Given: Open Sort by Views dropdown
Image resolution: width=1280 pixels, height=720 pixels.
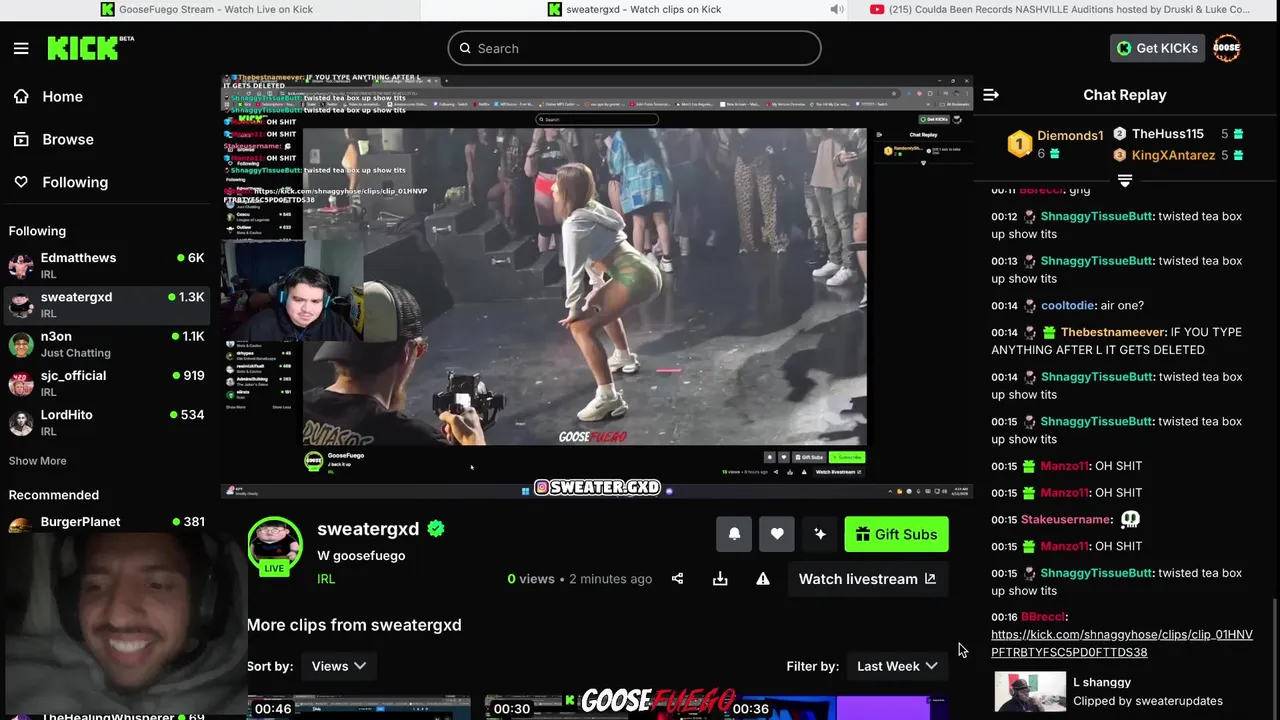Looking at the screenshot, I should pos(338,666).
